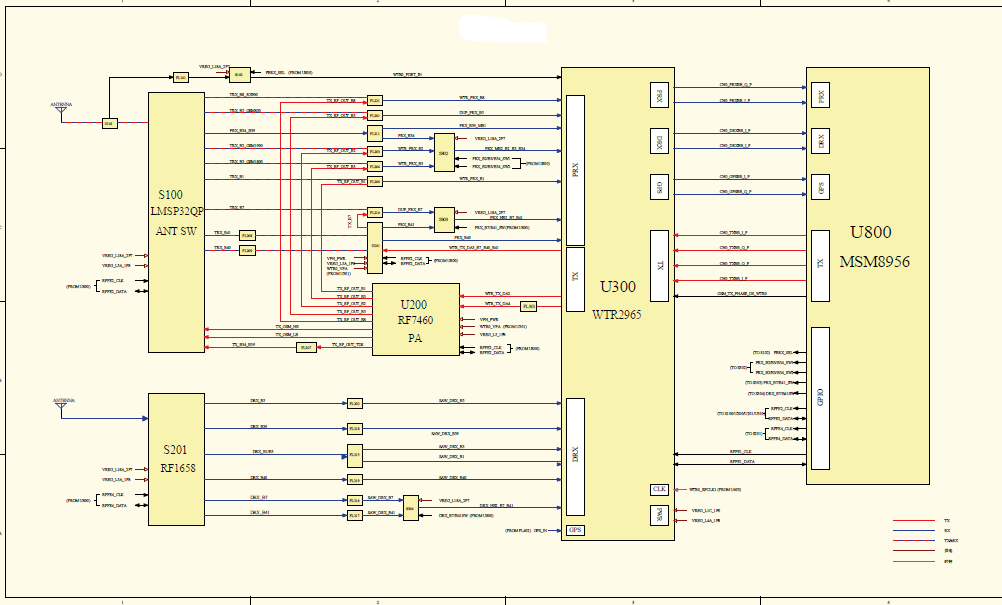Click the WTR_TX_DA4 net label
Screen dimensions: 1002x605
[x=497, y=303]
